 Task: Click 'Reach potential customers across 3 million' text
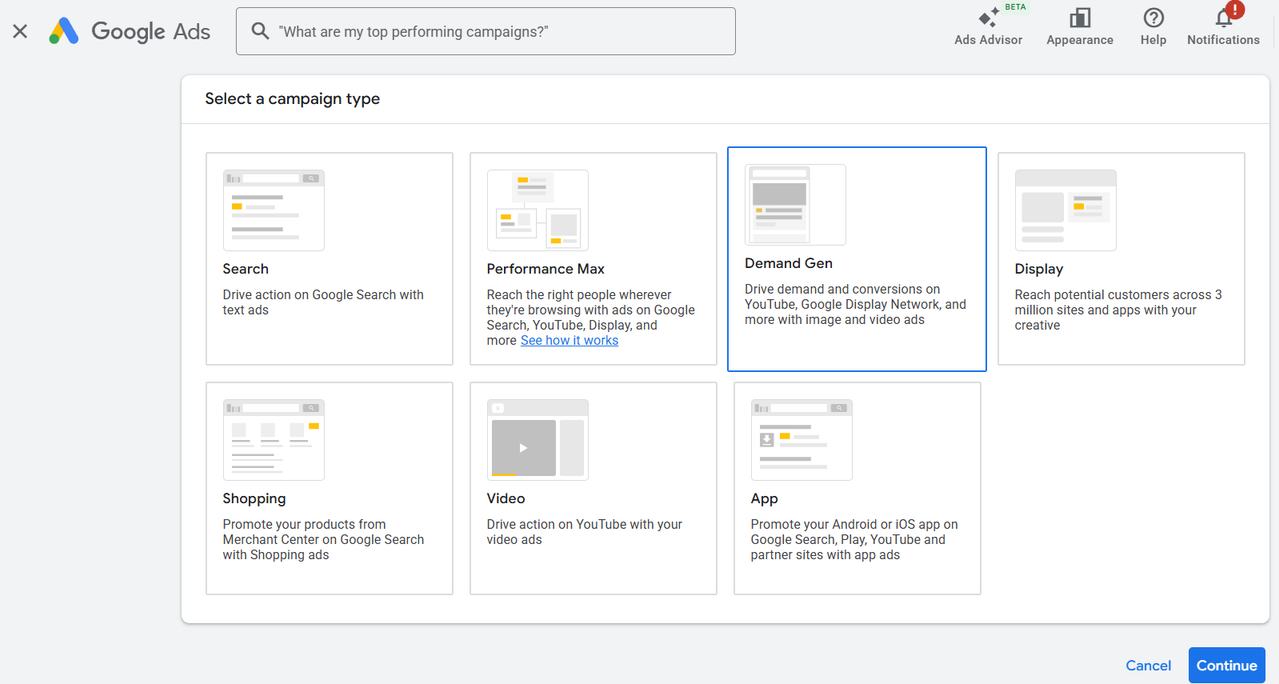point(1118,310)
